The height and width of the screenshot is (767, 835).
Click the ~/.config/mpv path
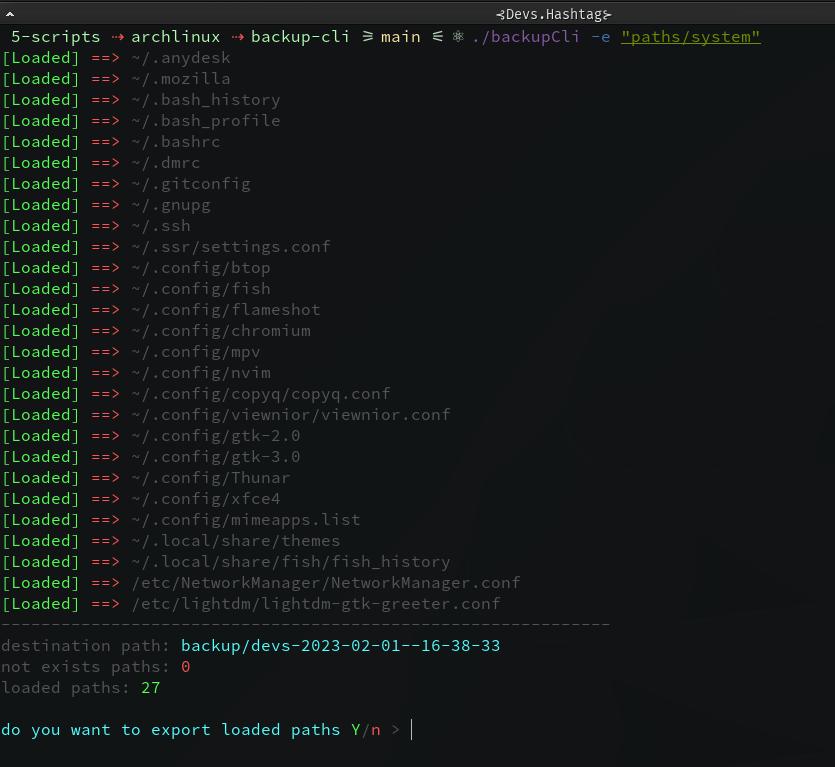click(195, 352)
